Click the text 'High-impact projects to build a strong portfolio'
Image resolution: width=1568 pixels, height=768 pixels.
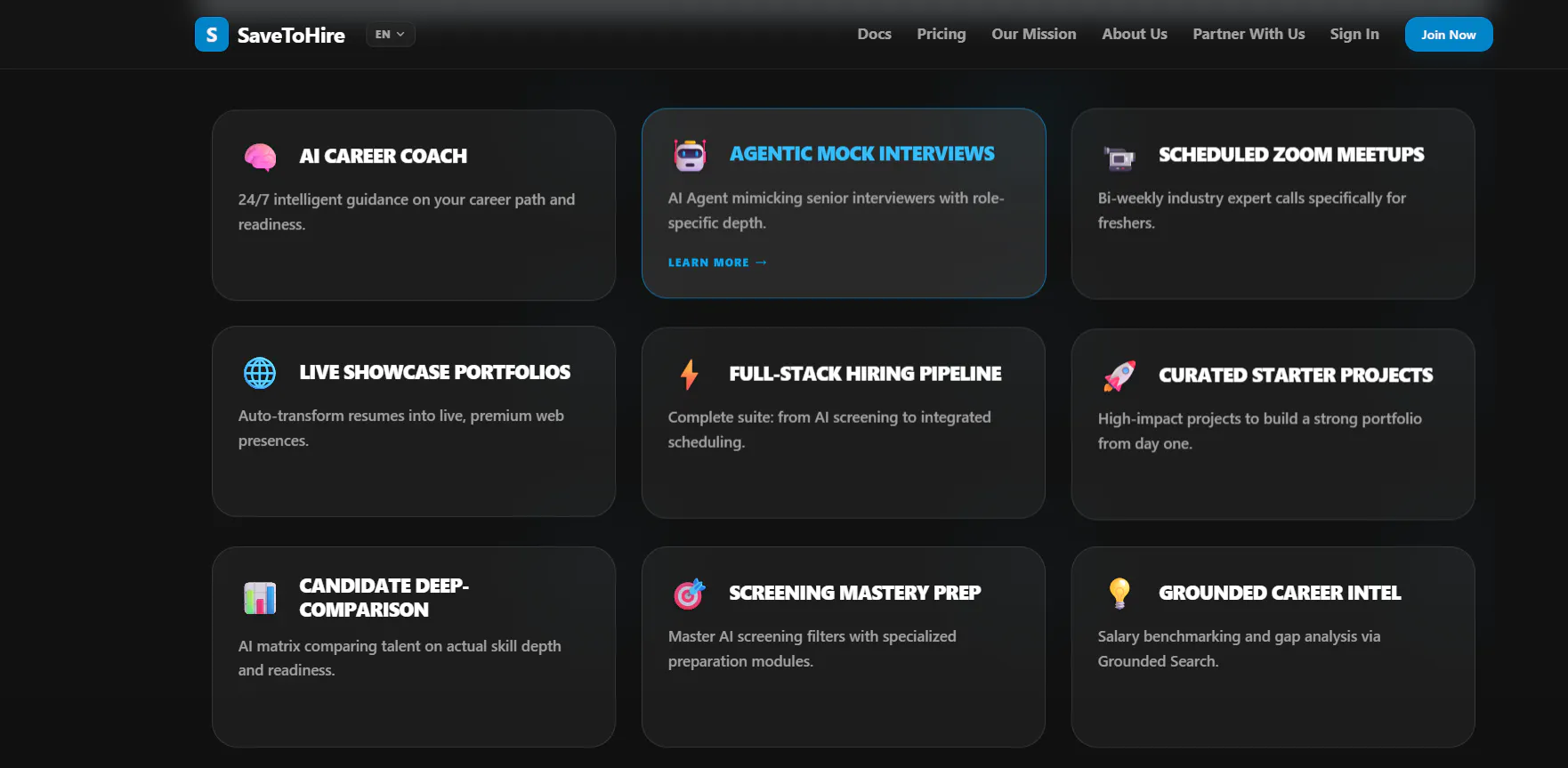pyautogui.click(x=1260, y=418)
